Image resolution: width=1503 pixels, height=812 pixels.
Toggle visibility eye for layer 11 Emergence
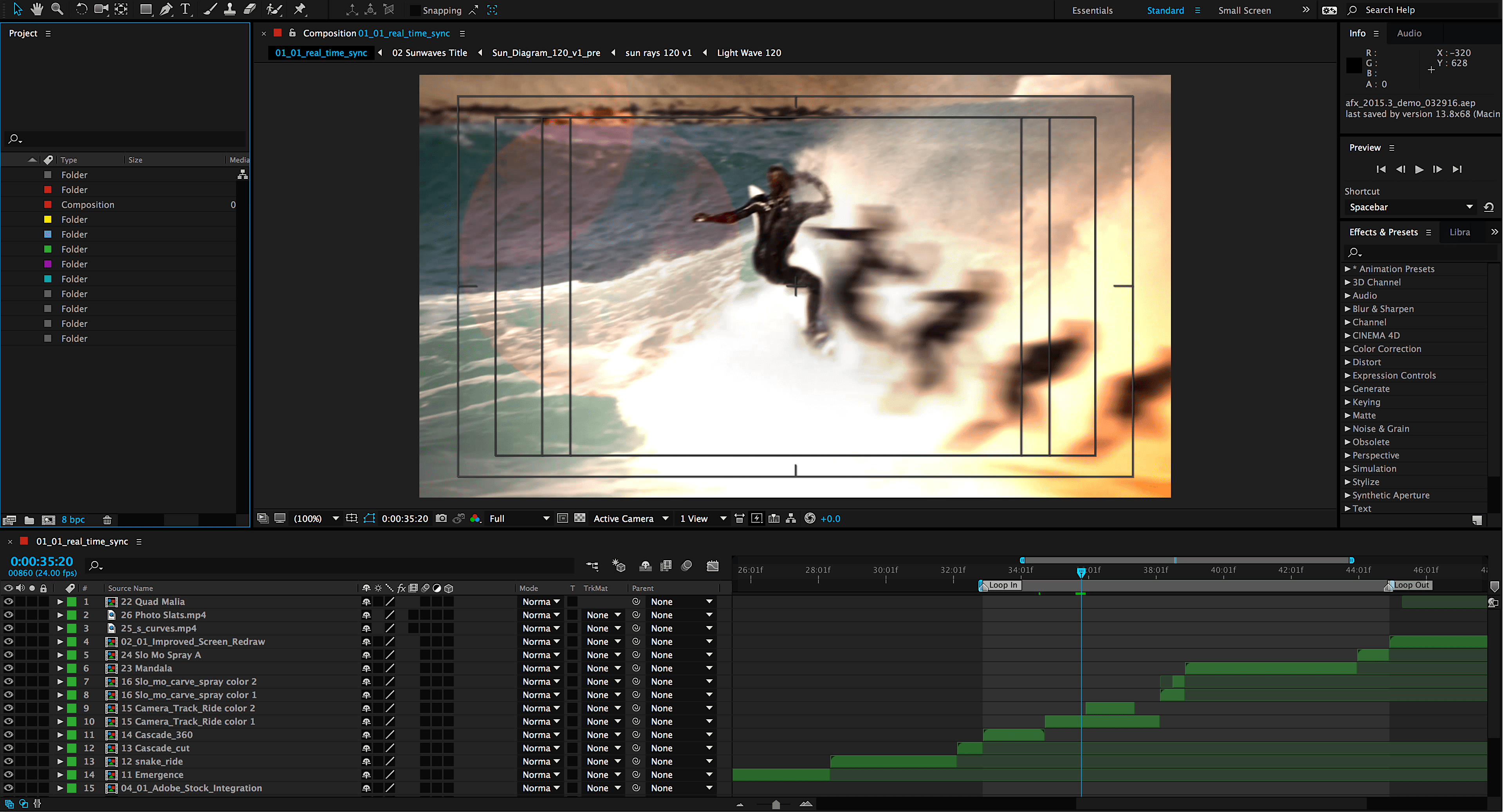point(8,774)
